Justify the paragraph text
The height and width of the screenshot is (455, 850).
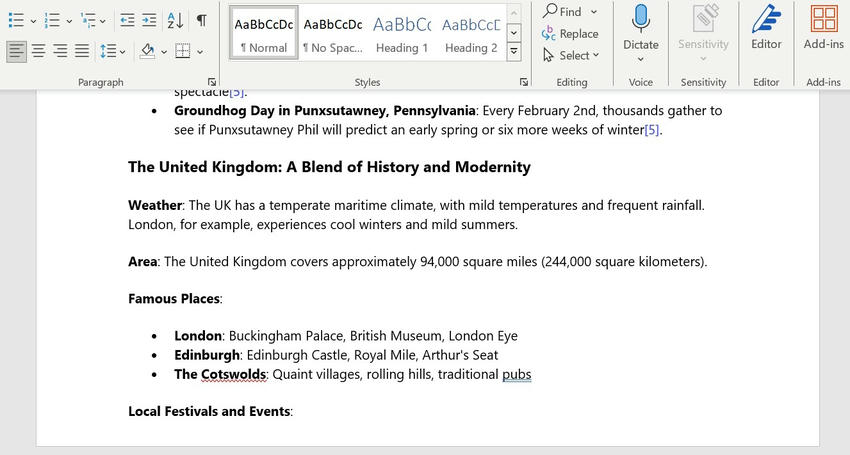[x=82, y=52]
